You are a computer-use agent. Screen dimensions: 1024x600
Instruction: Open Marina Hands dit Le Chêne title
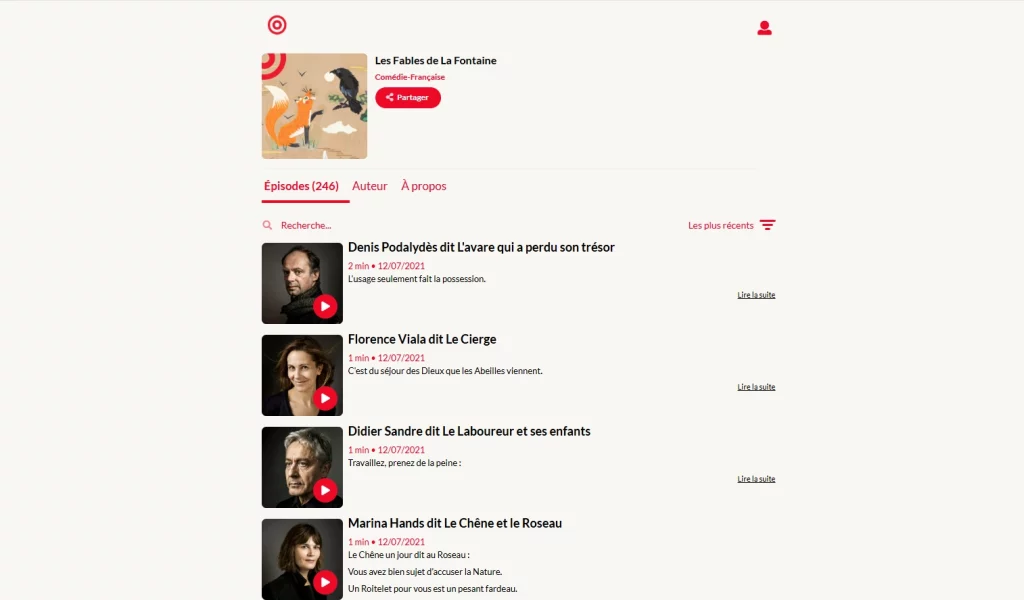455,523
